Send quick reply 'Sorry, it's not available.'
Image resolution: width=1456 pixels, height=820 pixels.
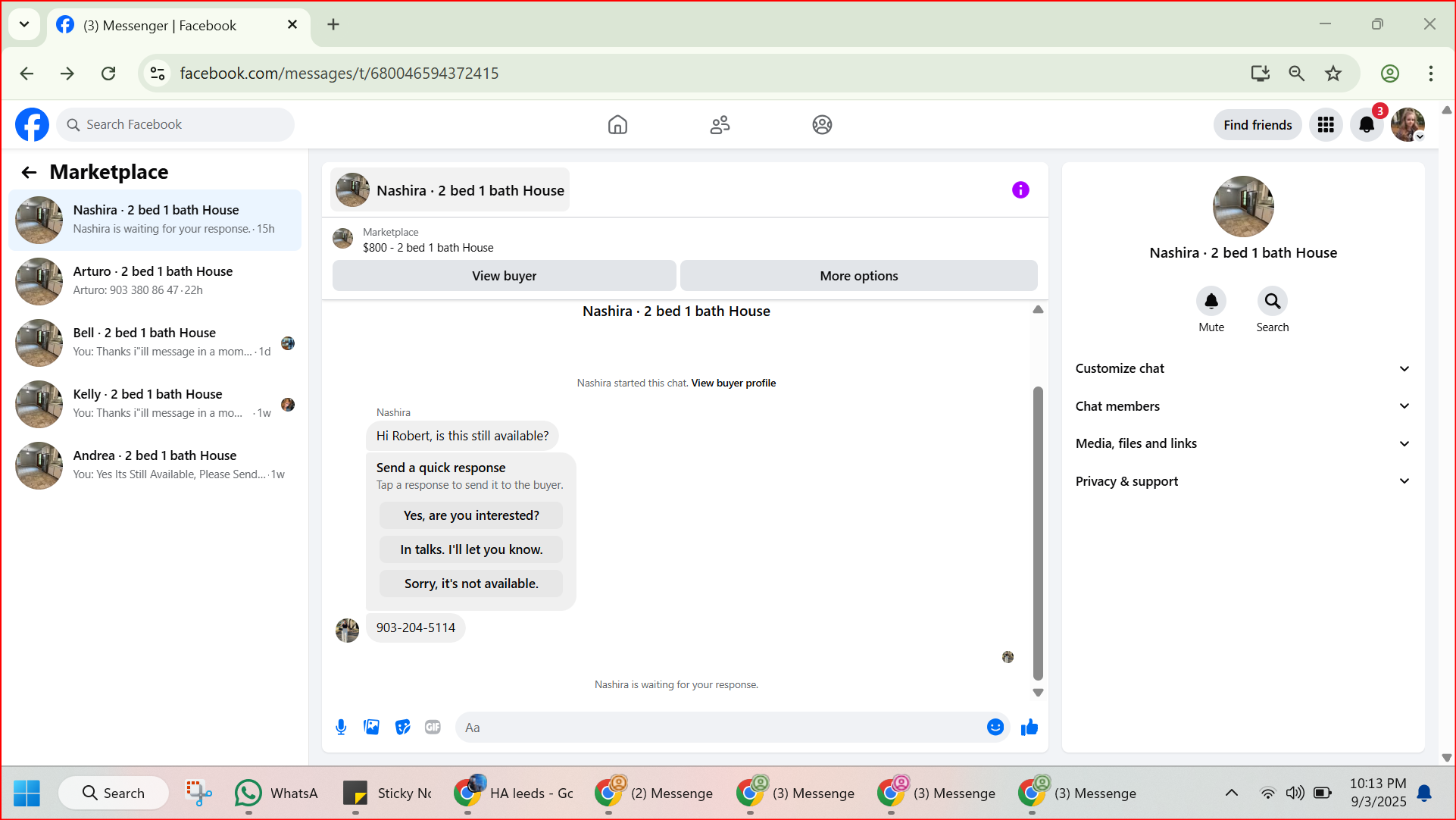click(471, 584)
